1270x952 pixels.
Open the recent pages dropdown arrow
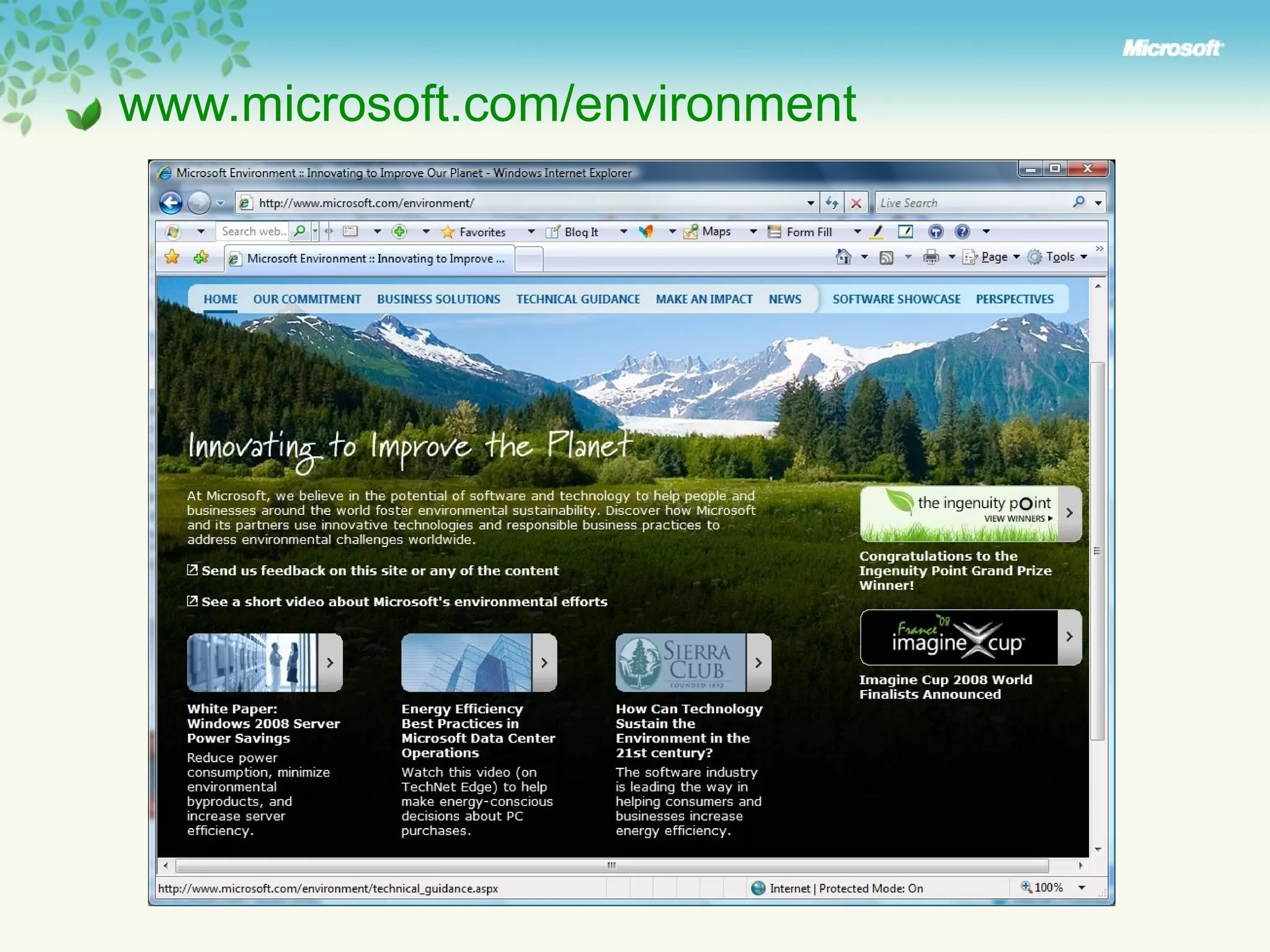pyautogui.click(x=220, y=203)
